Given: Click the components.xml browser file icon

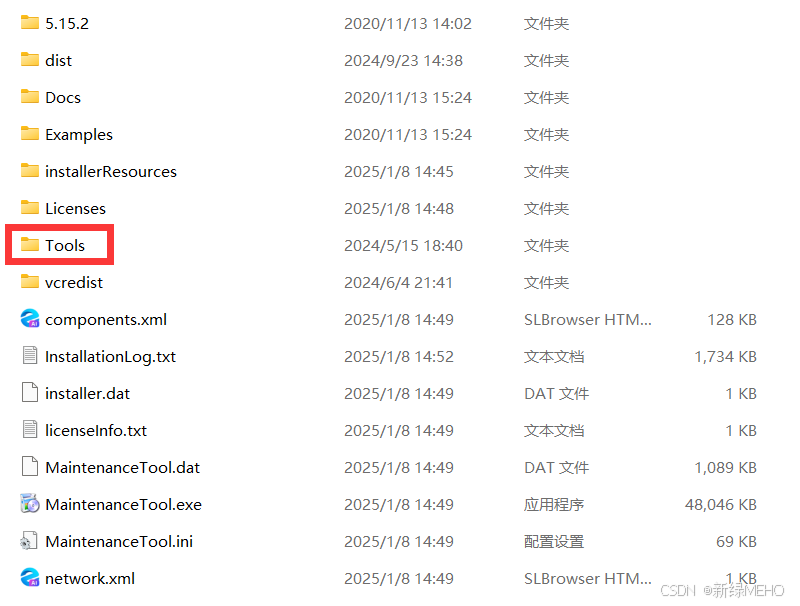Looking at the screenshot, I should (30, 318).
